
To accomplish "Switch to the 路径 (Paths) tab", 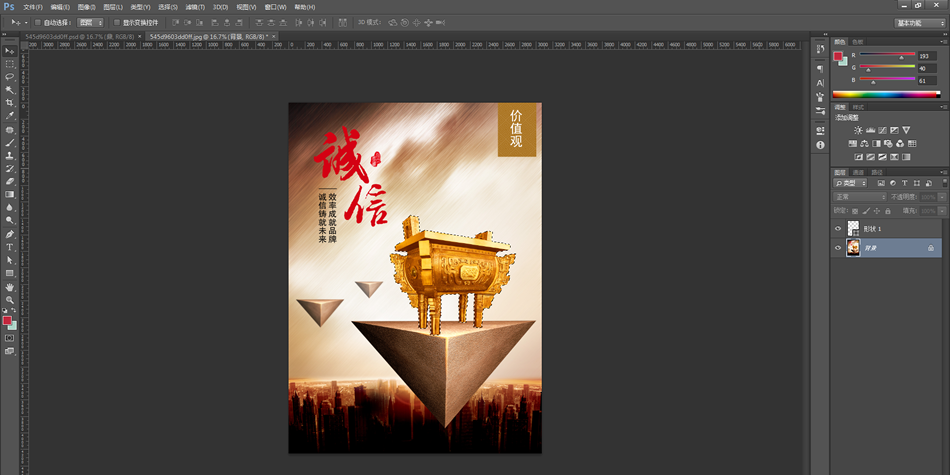I will pyautogui.click(x=876, y=173).
